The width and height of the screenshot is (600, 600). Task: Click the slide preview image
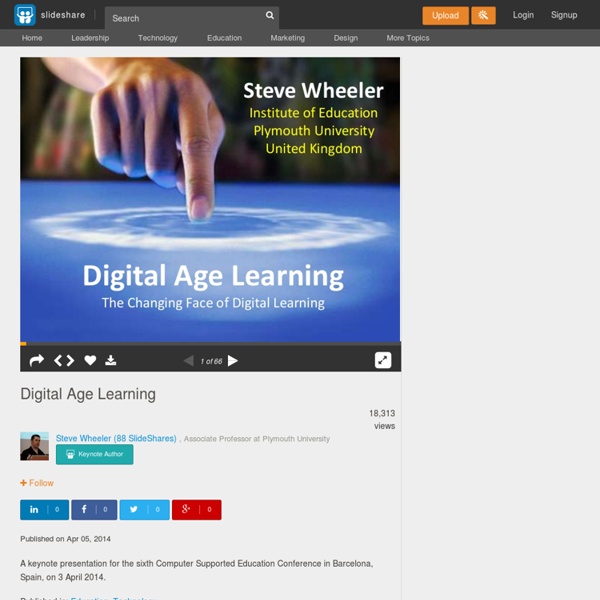click(x=210, y=199)
